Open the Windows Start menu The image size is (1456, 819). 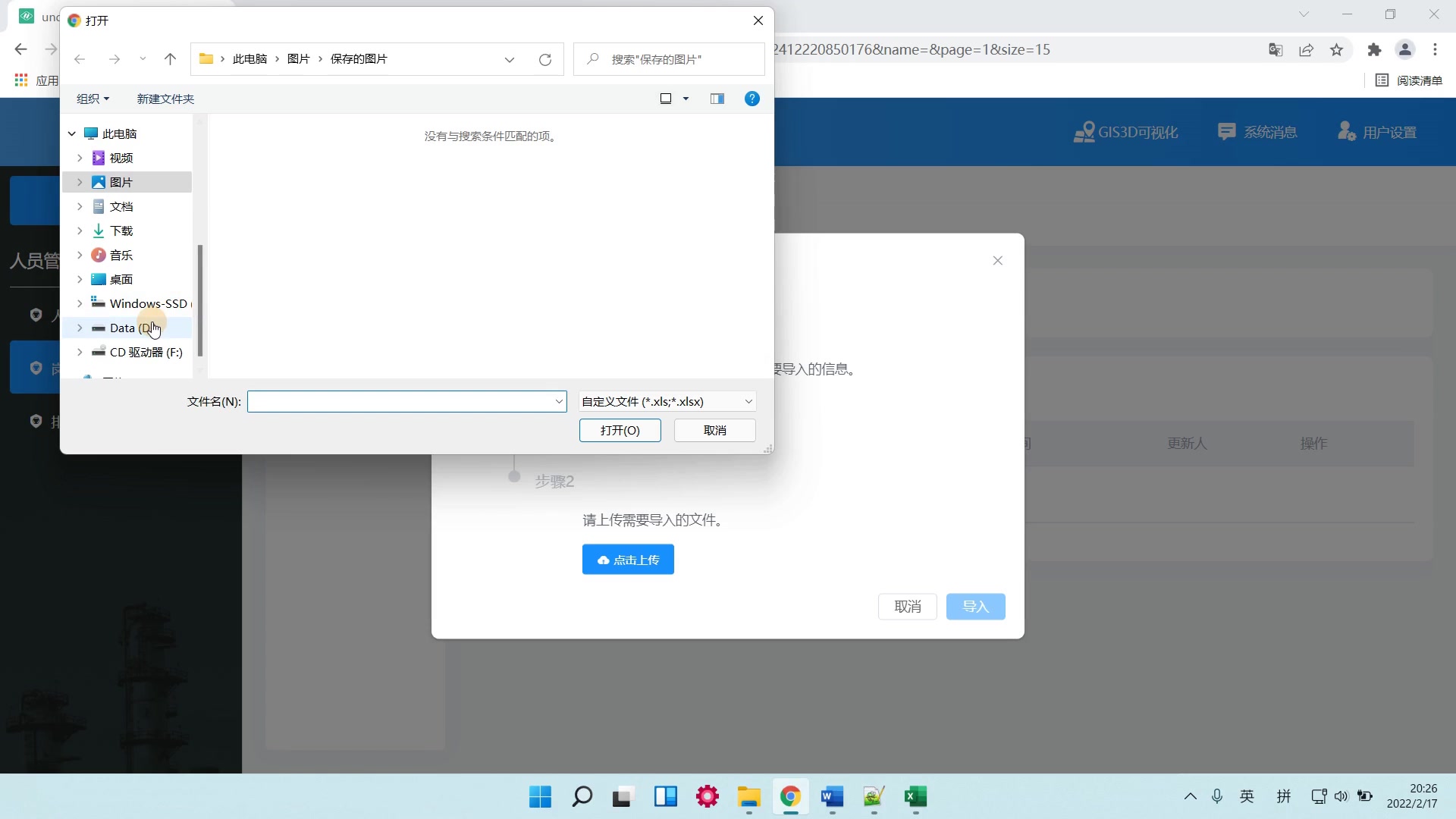[x=540, y=797]
